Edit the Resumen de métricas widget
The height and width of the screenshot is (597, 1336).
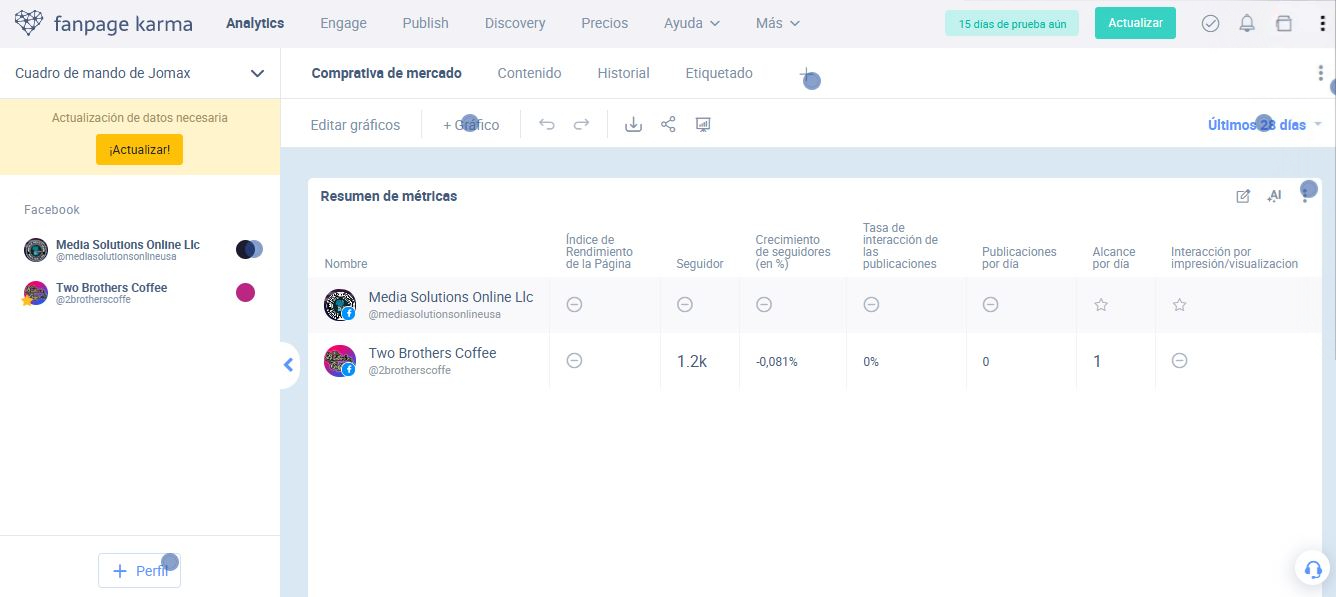click(x=1243, y=196)
